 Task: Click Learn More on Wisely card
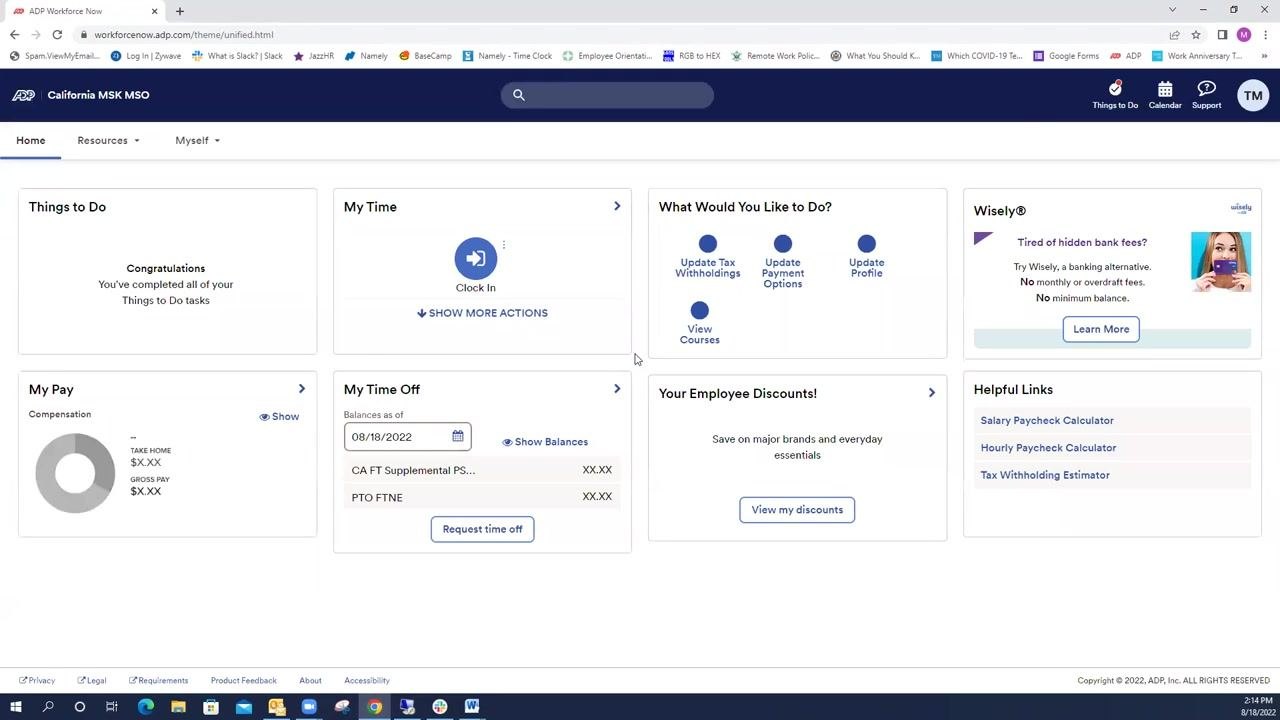point(1101,329)
